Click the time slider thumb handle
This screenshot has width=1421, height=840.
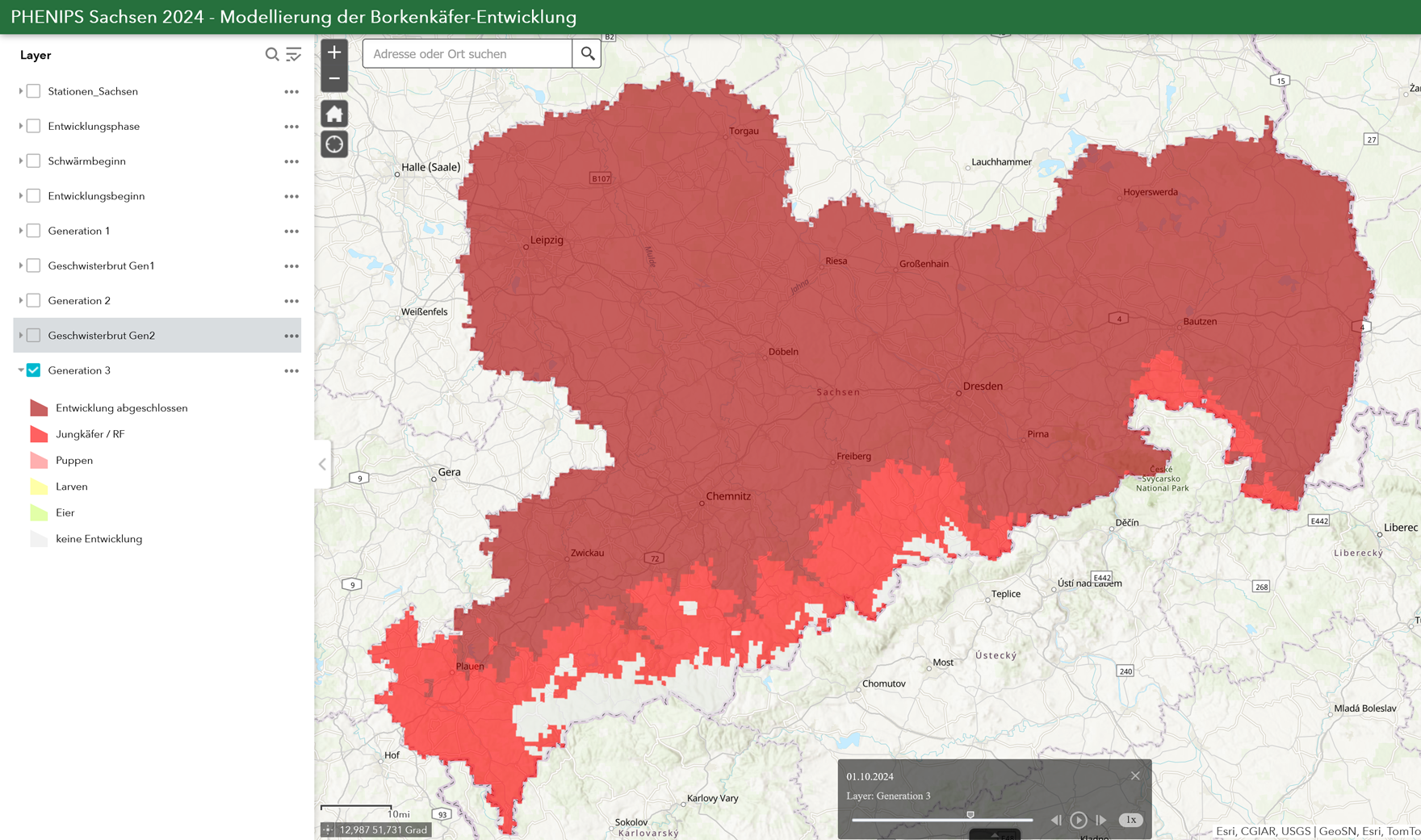970,815
